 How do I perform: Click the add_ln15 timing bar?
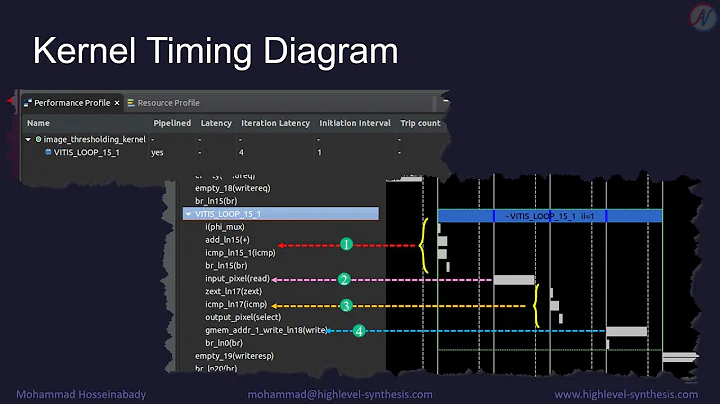pos(443,241)
